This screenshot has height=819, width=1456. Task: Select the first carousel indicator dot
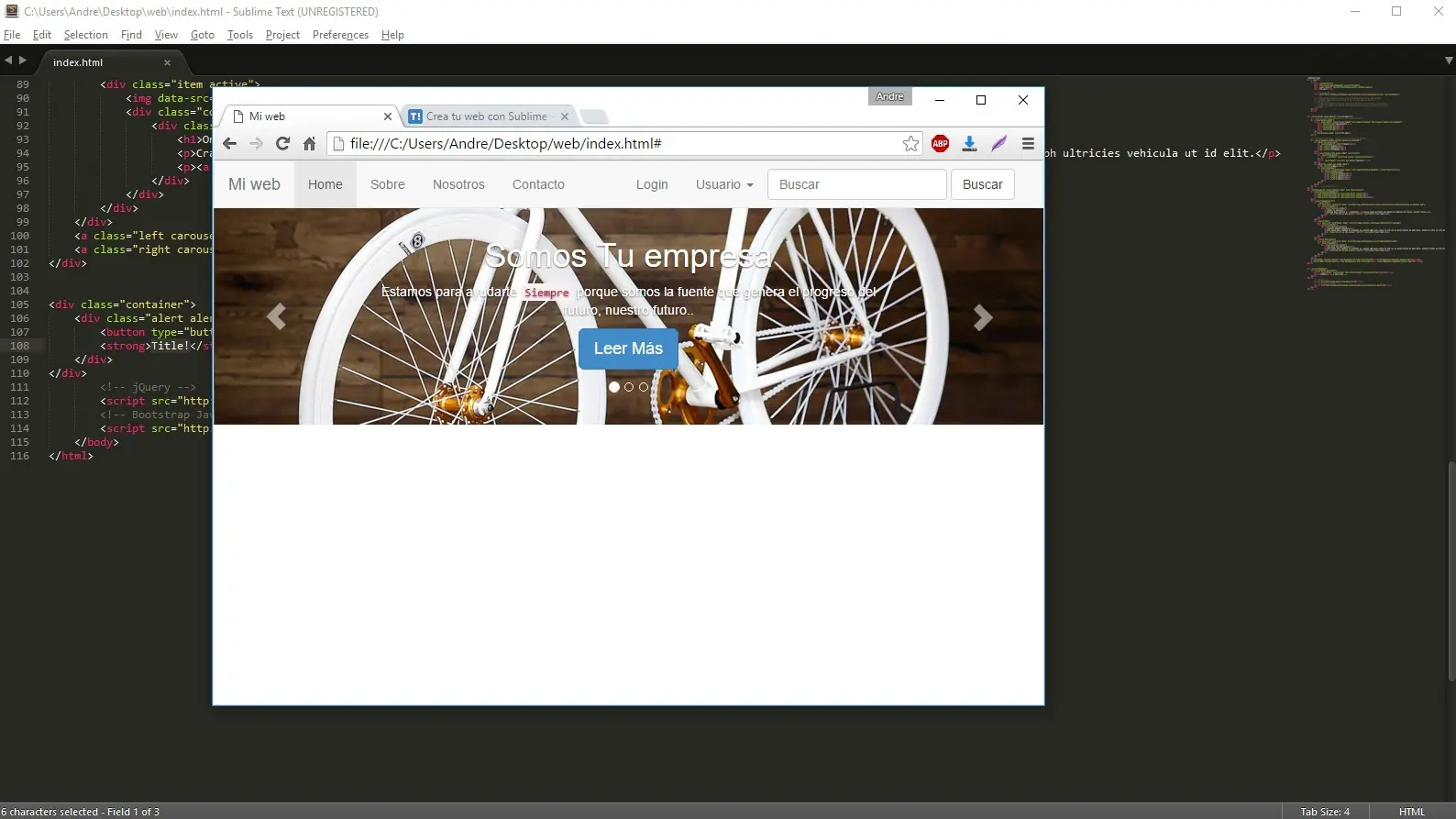(x=614, y=387)
